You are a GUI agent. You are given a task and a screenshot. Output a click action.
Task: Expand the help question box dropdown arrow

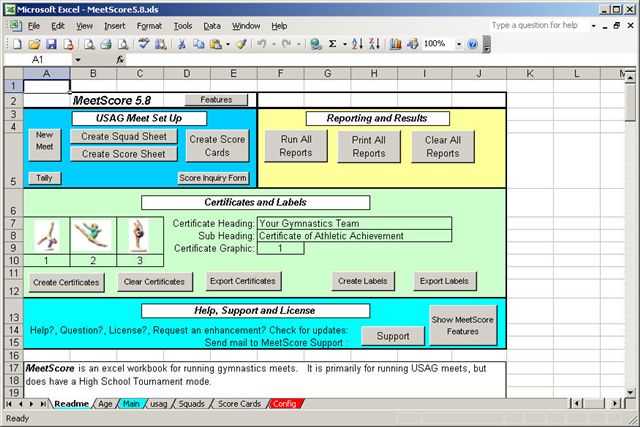[593, 26]
